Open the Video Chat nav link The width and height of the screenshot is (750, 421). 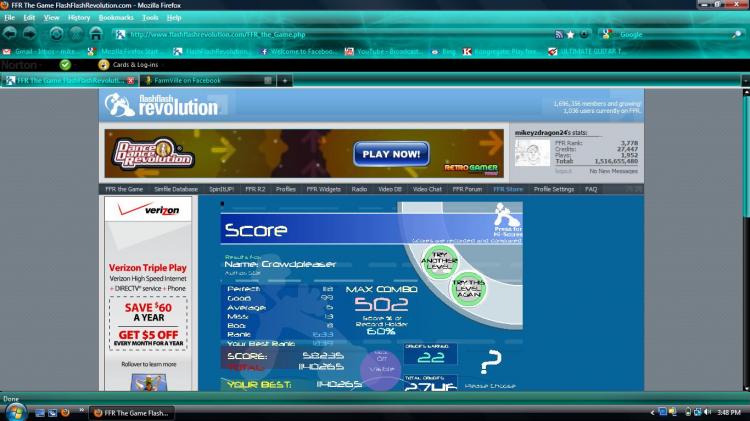(427, 189)
